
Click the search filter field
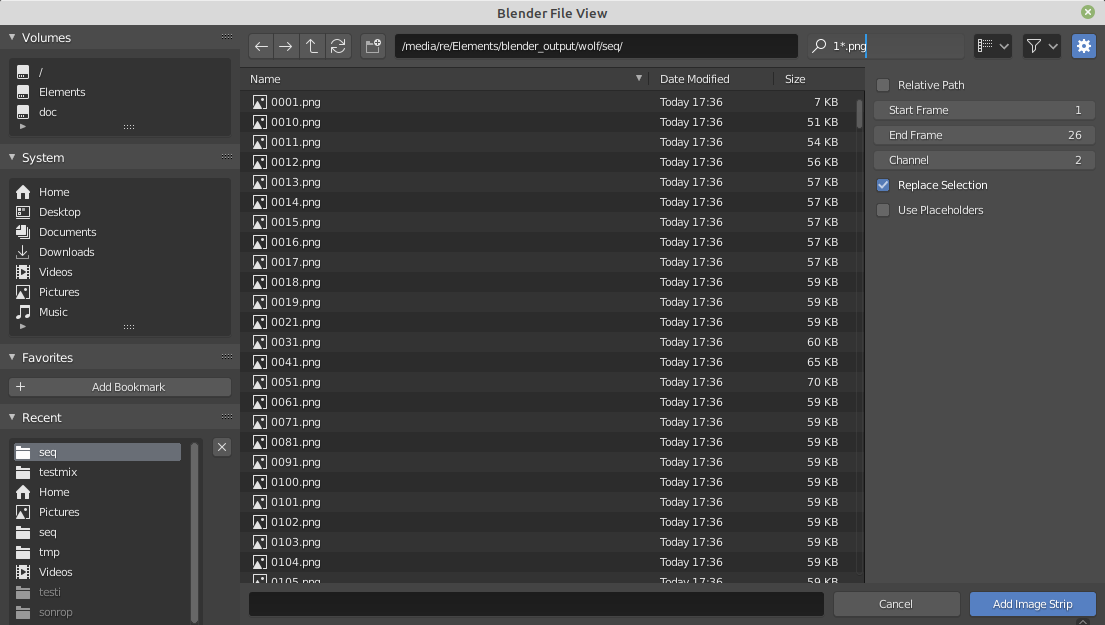tap(886, 47)
